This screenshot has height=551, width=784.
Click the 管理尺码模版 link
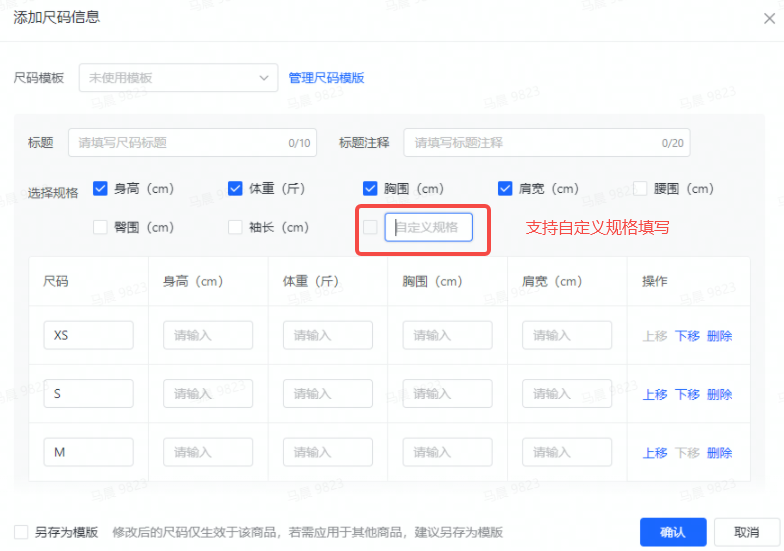326,78
